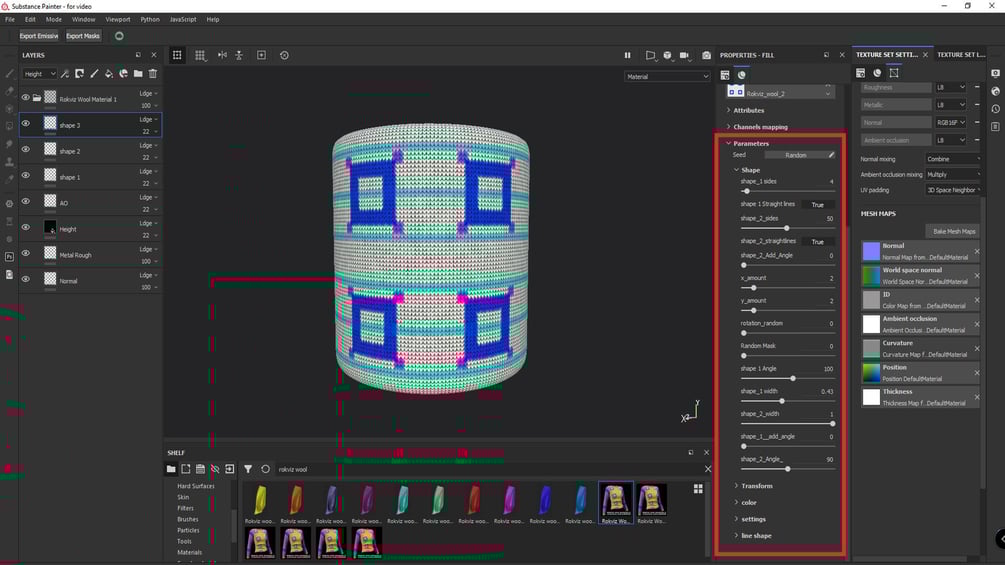Open the Edit menu
The width and height of the screenshot is (1005, 565).
tap(30, 19)
